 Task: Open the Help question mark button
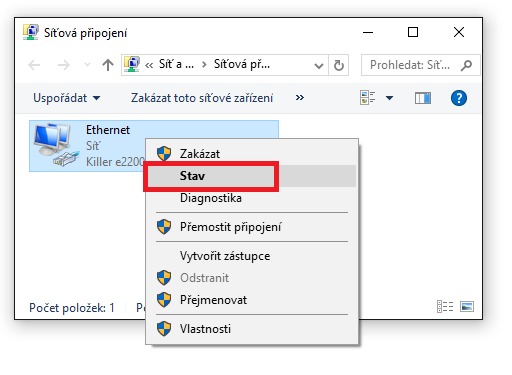point(459,98)
